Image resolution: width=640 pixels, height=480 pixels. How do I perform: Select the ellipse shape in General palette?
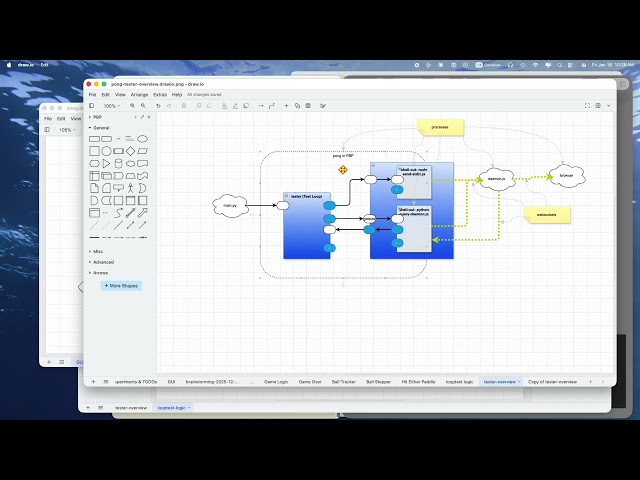coord(142,139)
